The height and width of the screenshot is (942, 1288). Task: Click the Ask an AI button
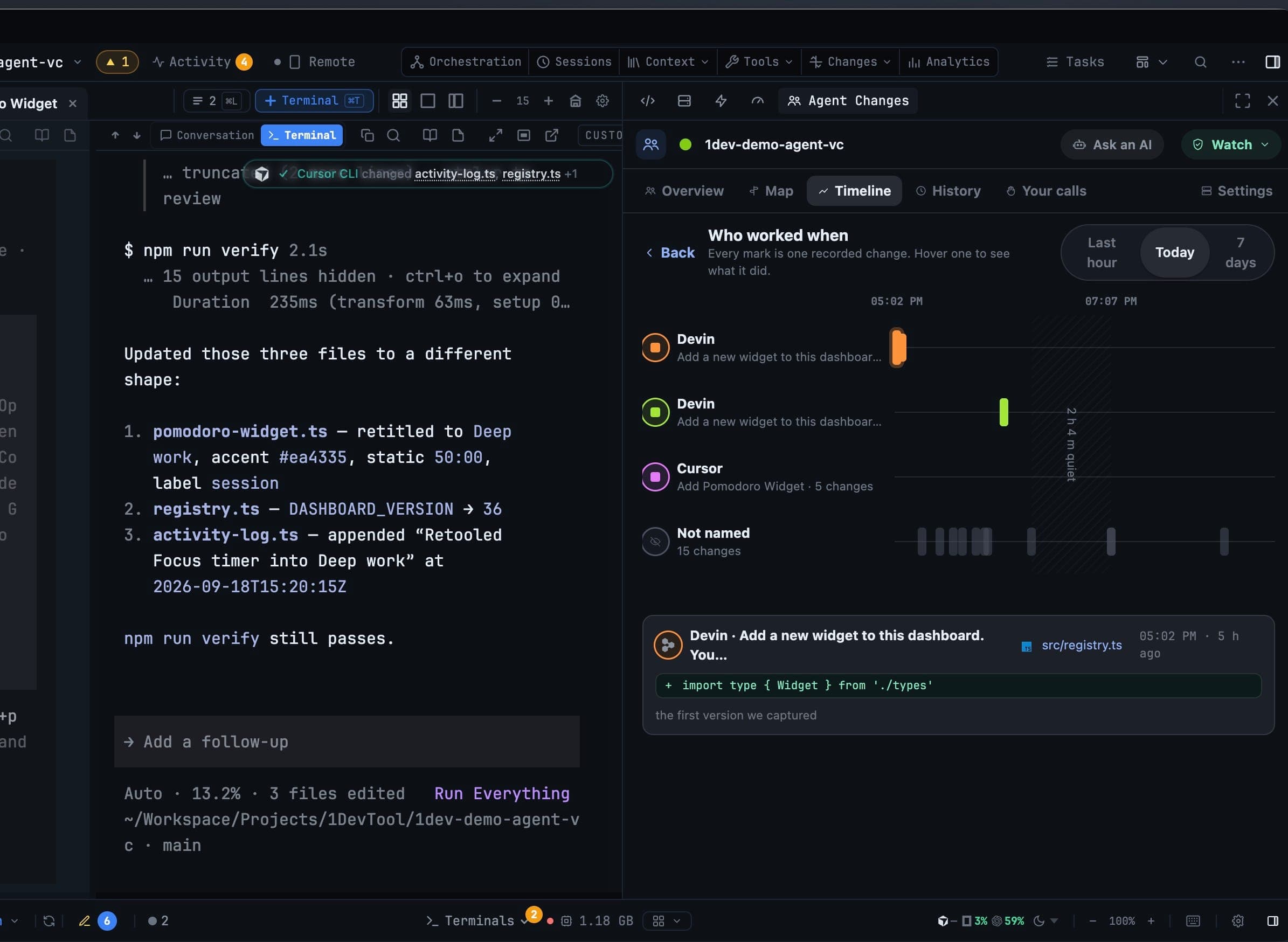pyautogui.click(x=1112, y=145)
